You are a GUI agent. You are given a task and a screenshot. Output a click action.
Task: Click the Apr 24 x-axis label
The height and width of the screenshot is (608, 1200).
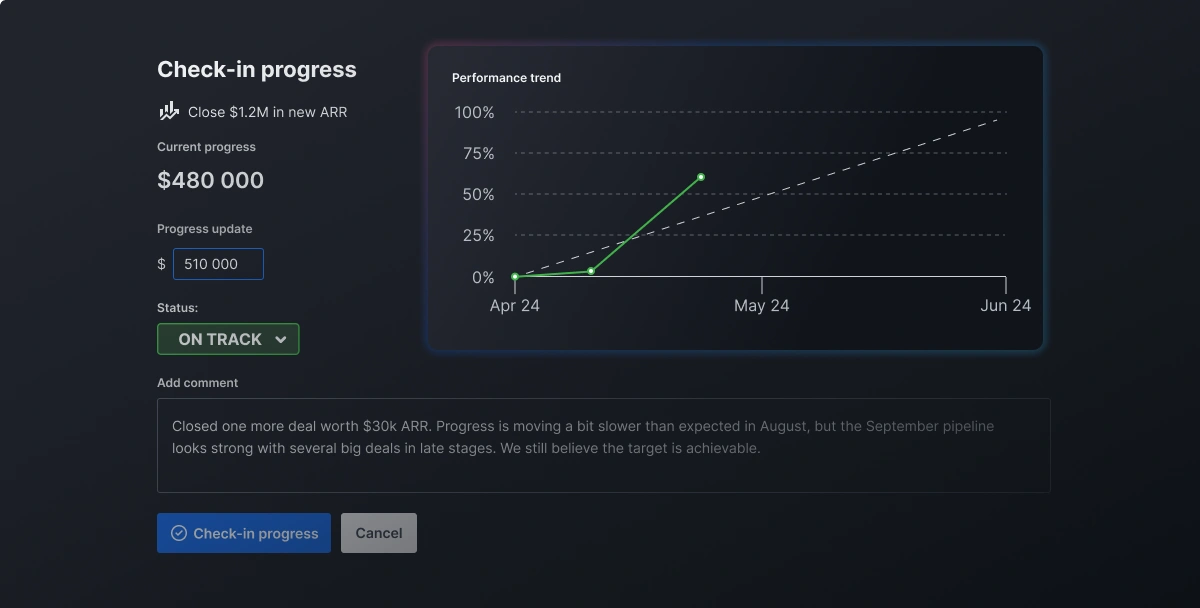click(515, 306)
